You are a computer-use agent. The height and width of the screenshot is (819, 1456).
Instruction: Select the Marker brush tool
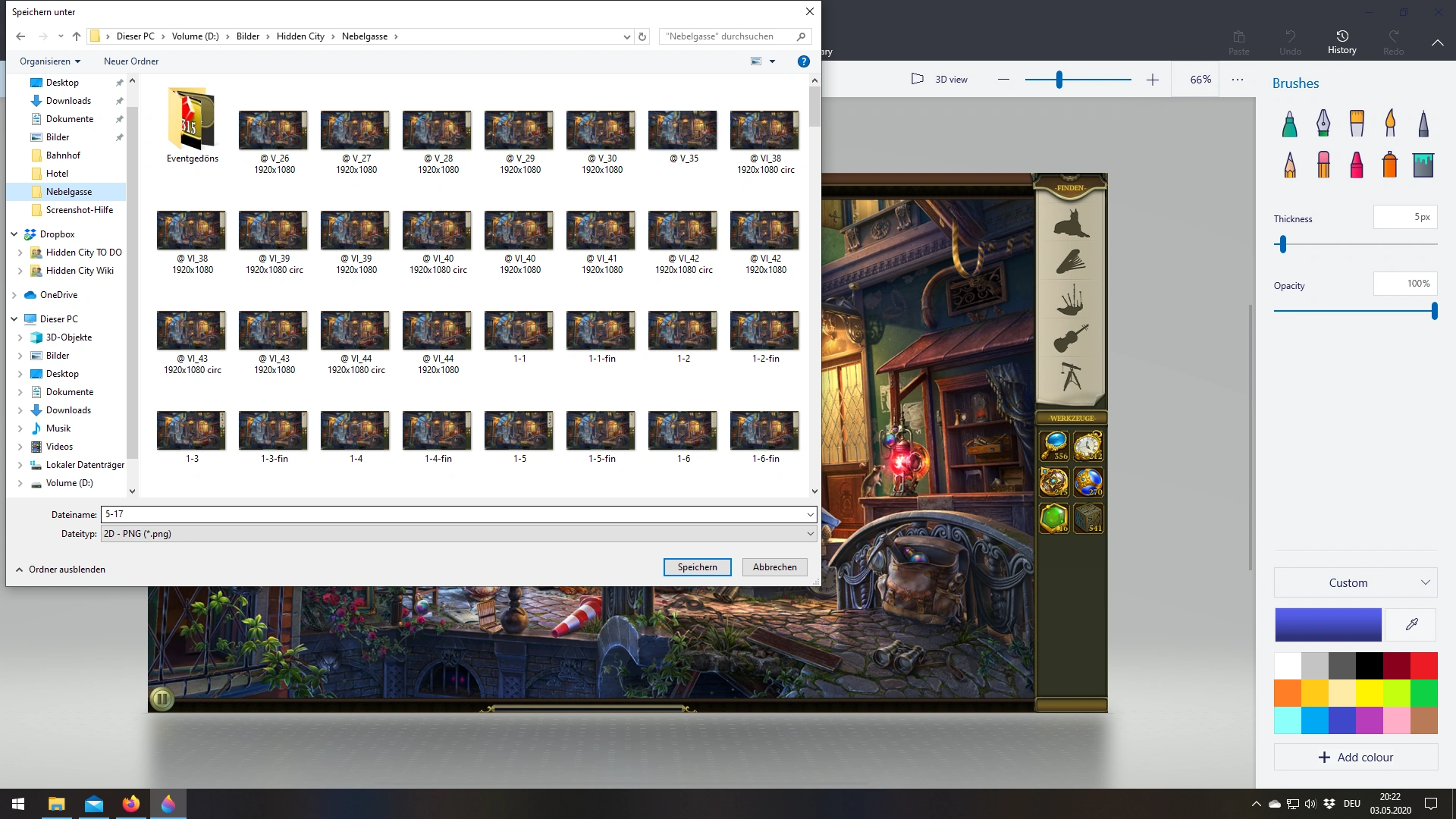coord(1289,124)
